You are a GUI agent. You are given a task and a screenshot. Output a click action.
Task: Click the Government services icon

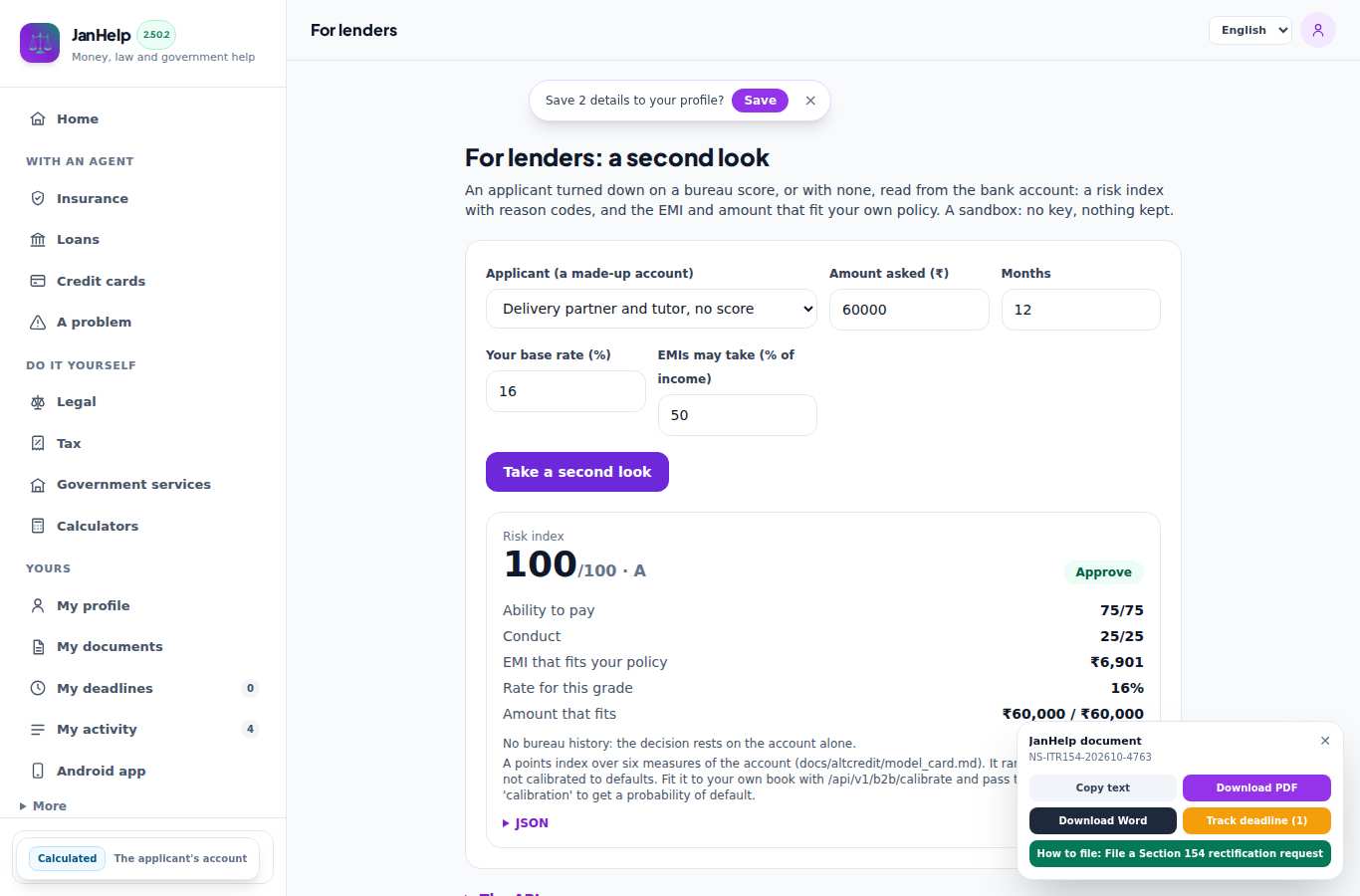[38, 484]
